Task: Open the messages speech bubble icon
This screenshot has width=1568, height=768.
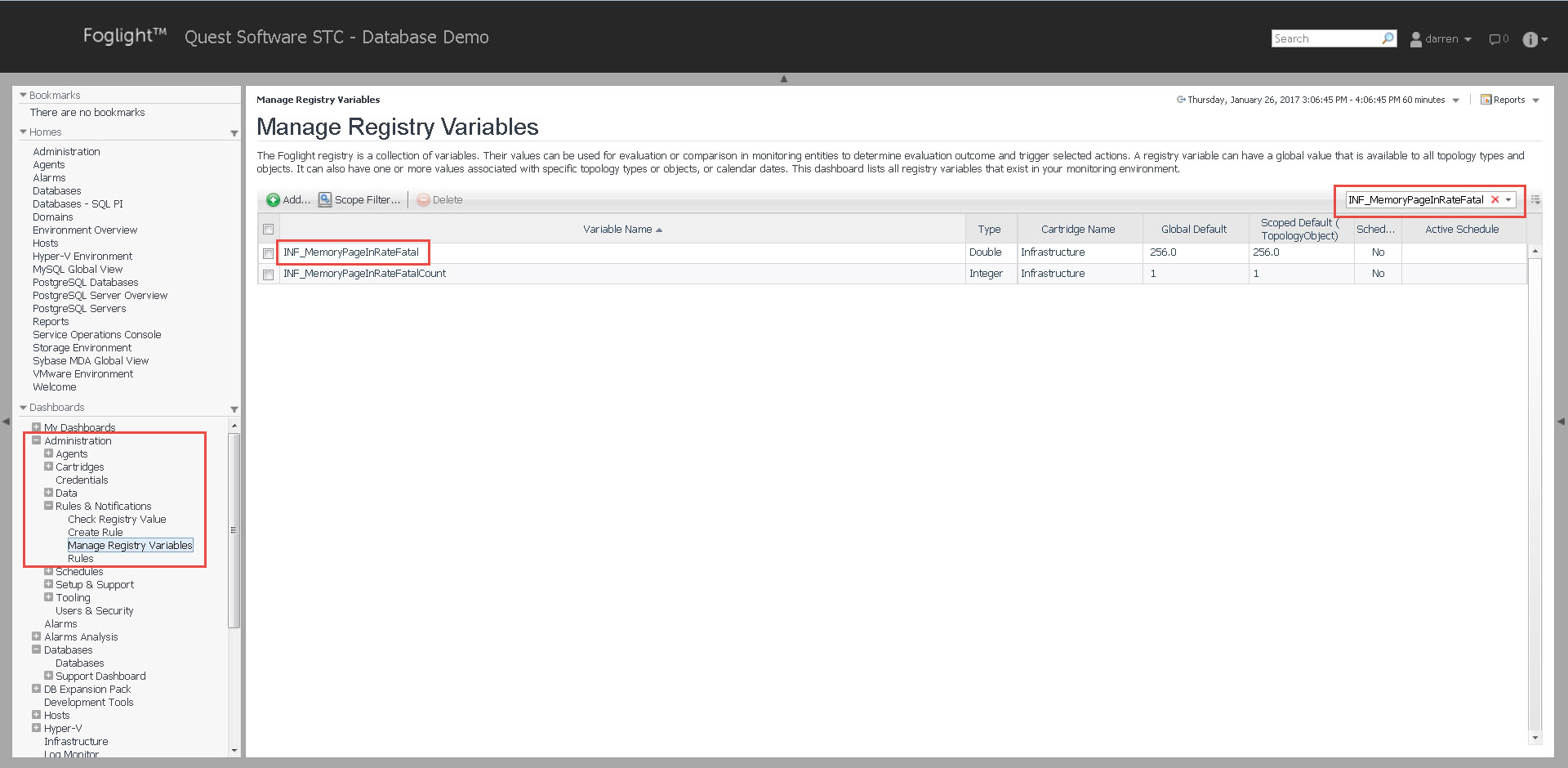Action: pos(1495,39)
